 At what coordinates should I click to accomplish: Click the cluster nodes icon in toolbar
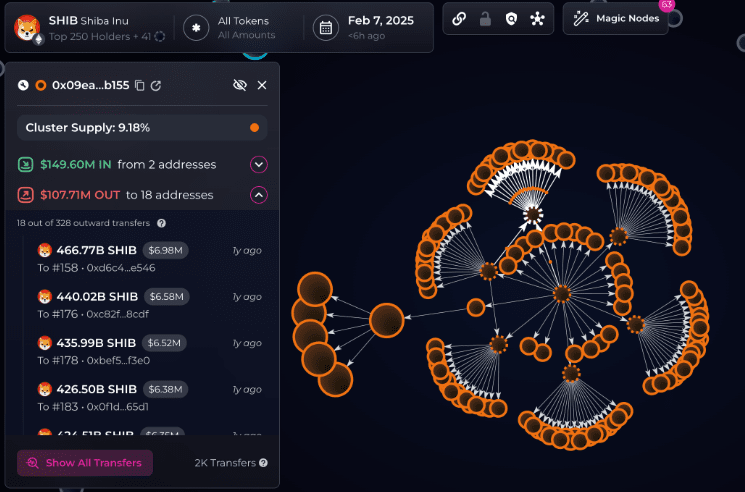[x=537, y=19]
